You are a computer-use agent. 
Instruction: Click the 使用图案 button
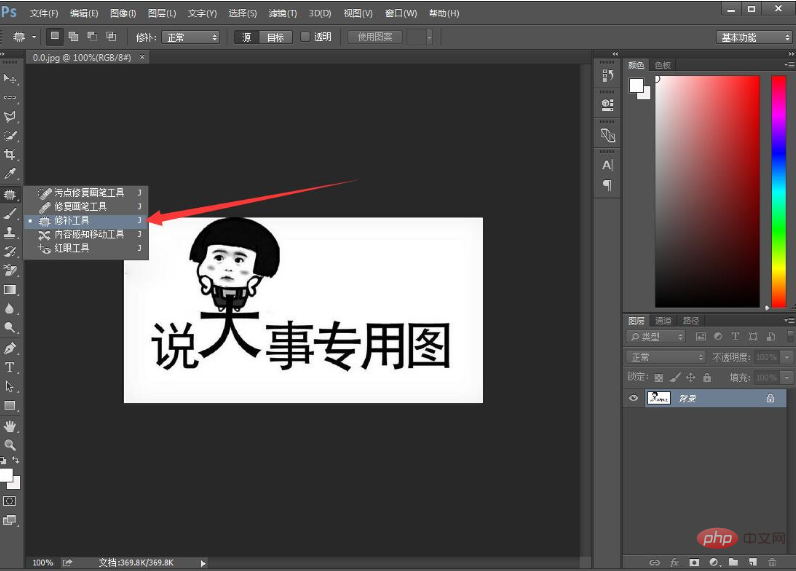click(x=375, y=37)
